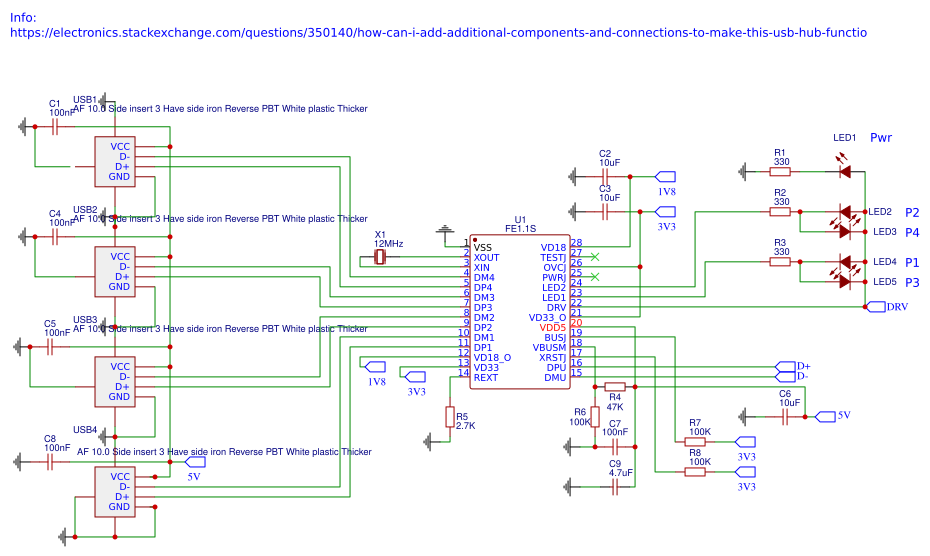Click the 'REXT' pin label
Viewport: 930px width, 556px height.
point(486,377)
